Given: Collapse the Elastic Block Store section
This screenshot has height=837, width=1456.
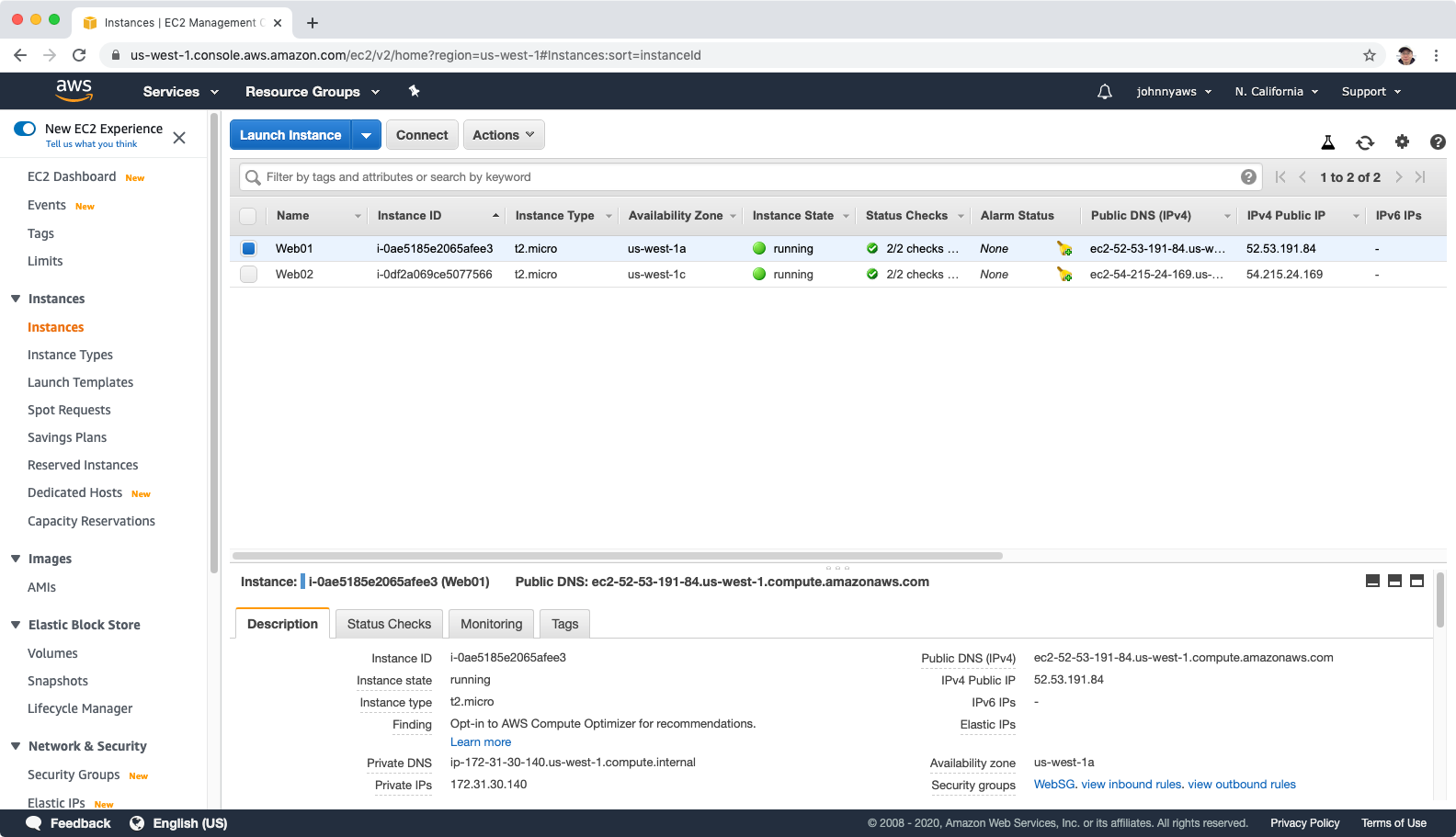Looking at the screenshot, I should (x=16, y=625).
